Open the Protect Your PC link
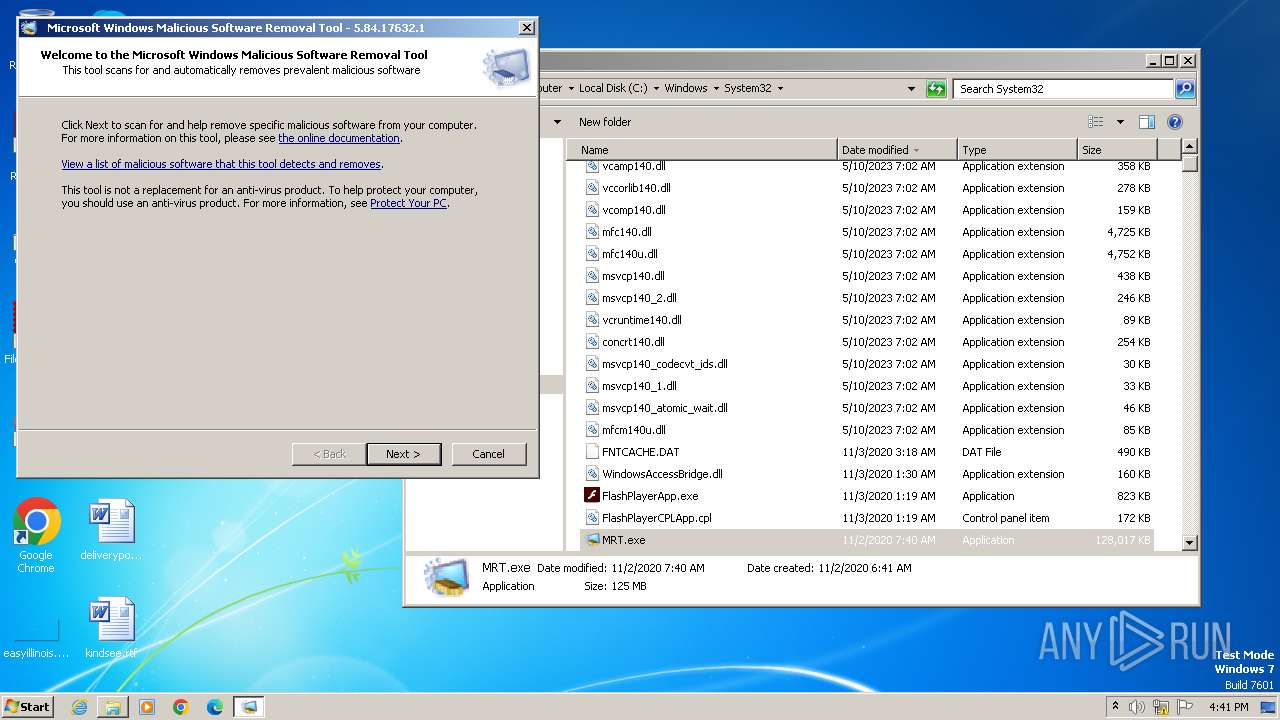The width and height of the screenshot is (1280, 720). point(408,203)
